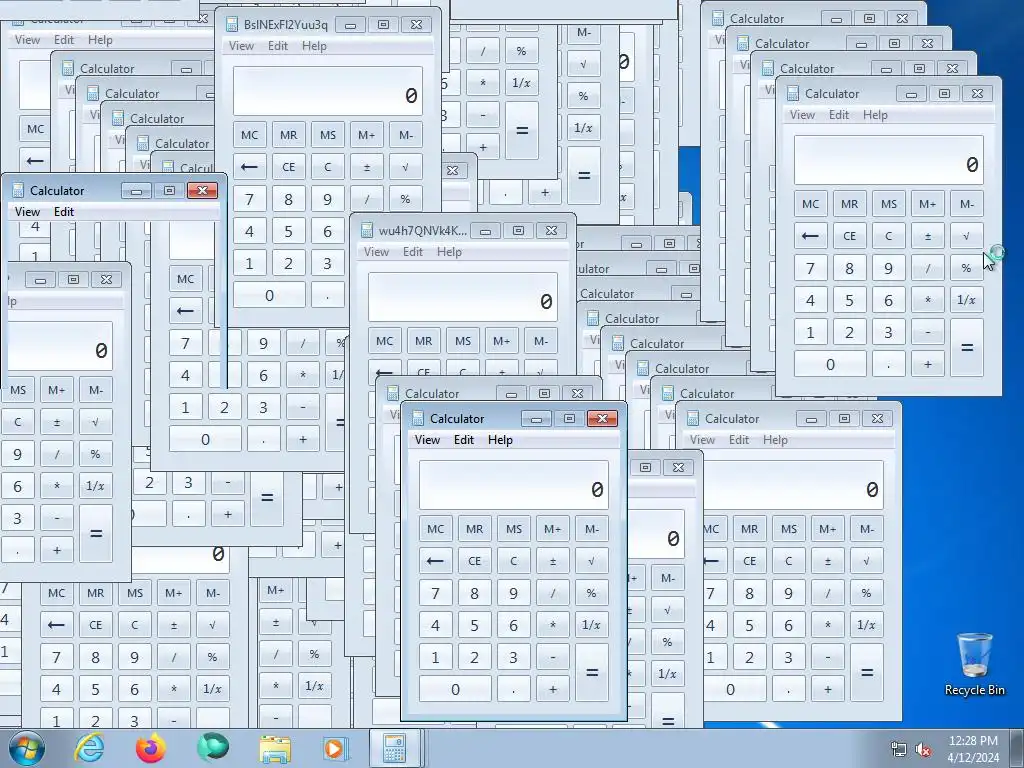
Task: Open Windows Explorer folder icon on taskbar
Action: 275,749
